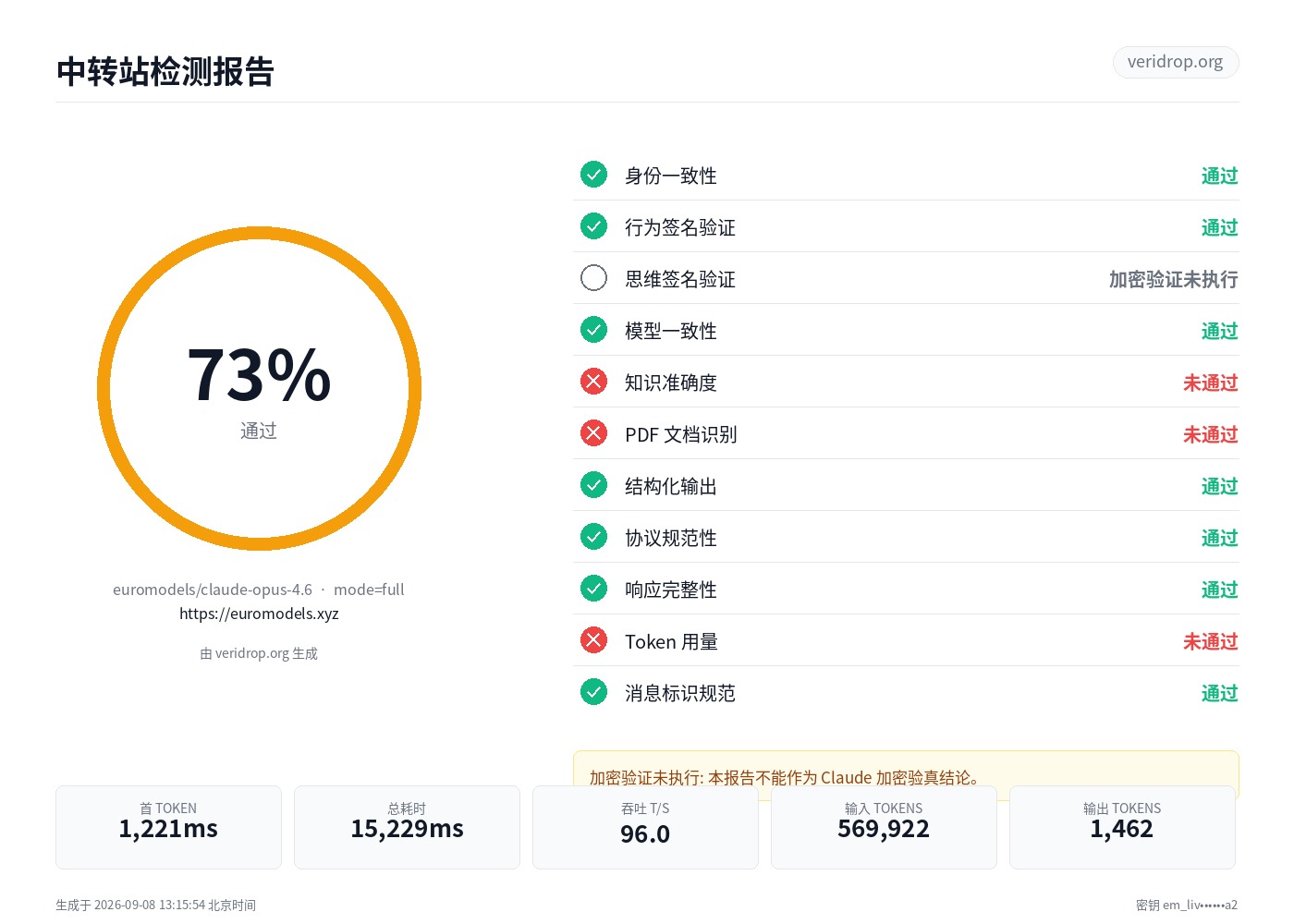Select the 首 TOKEN 1,221ms stat card

click(168, 827)
